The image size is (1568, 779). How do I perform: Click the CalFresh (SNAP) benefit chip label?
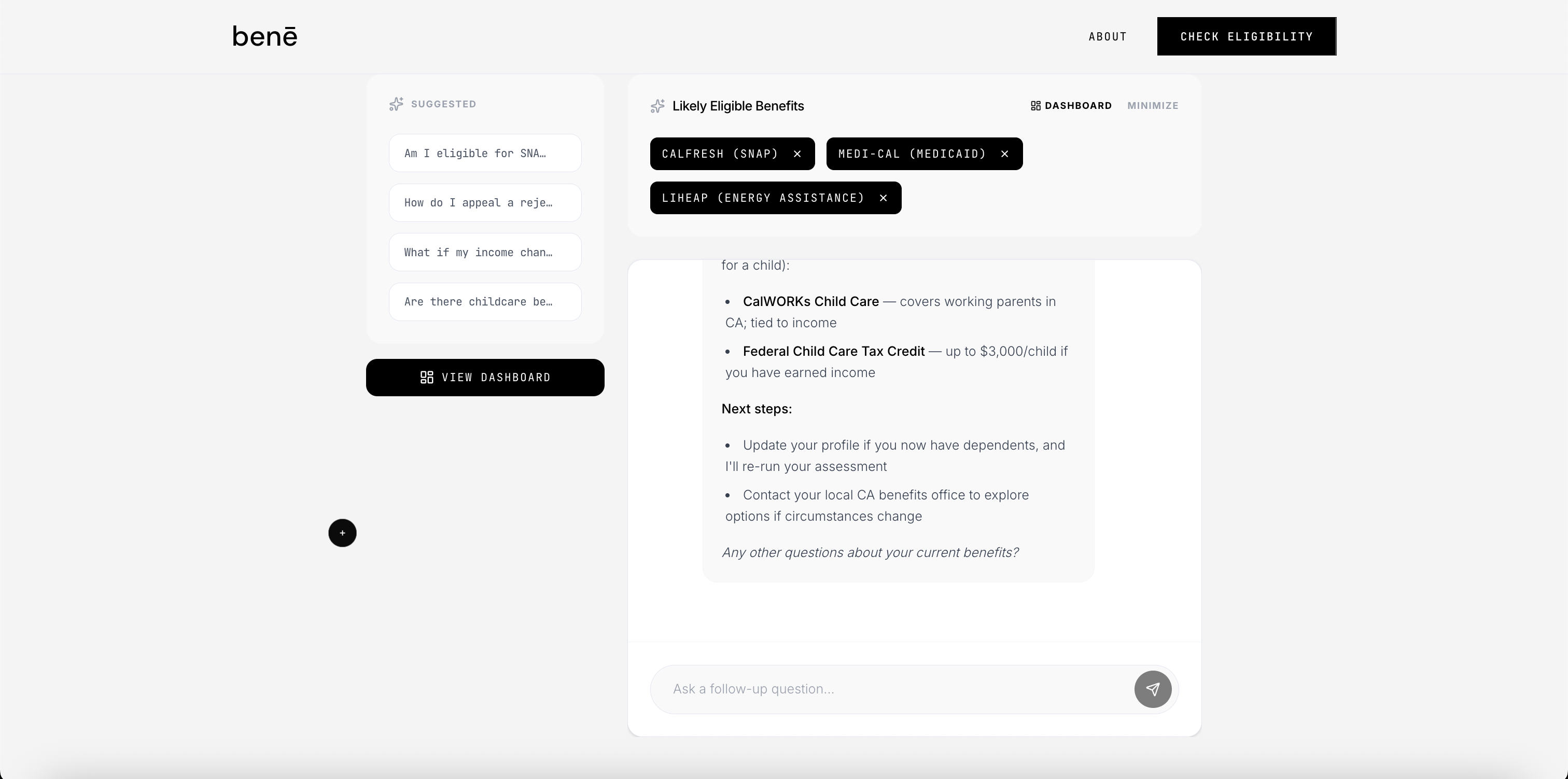720,154
